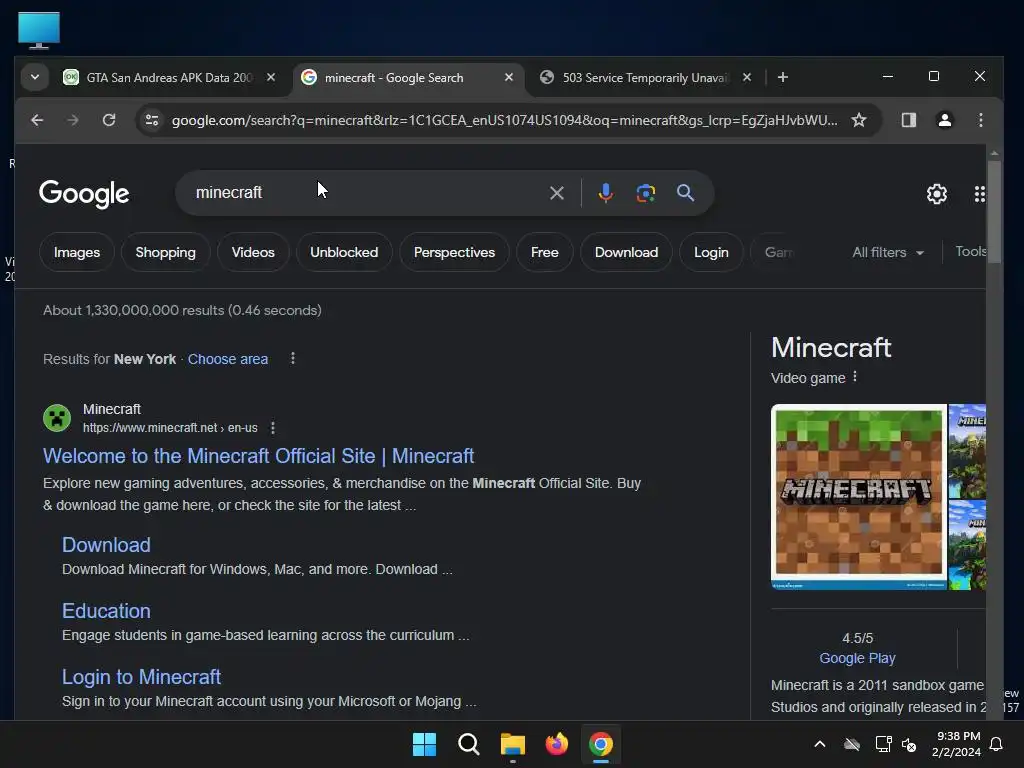Click Chrome icon in the taskbar
This screenshot has height=768, width=1024.
tap(601, 744)
